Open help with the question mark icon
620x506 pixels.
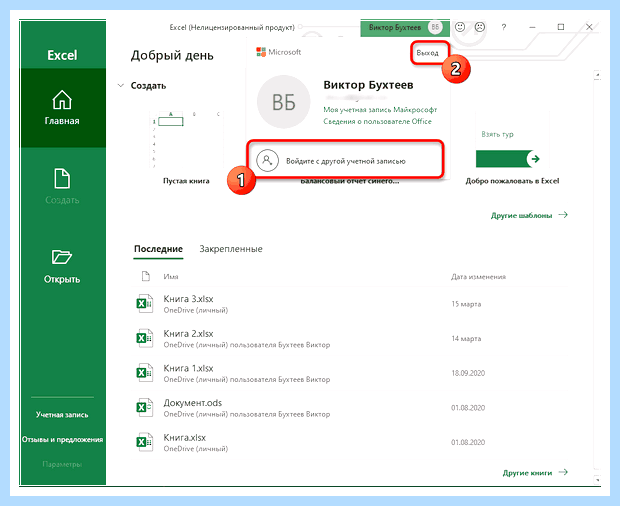[503, 27]
